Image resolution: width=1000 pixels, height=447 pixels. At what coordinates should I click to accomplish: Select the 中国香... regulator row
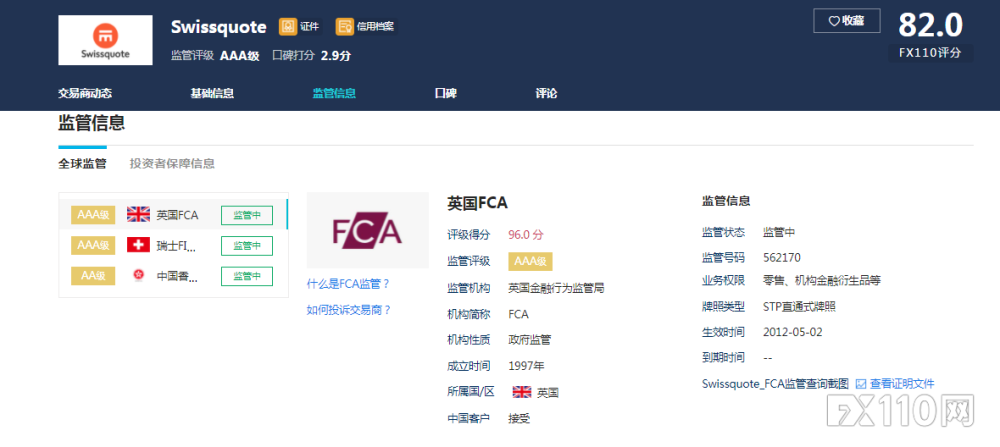(x=173, y=275)
